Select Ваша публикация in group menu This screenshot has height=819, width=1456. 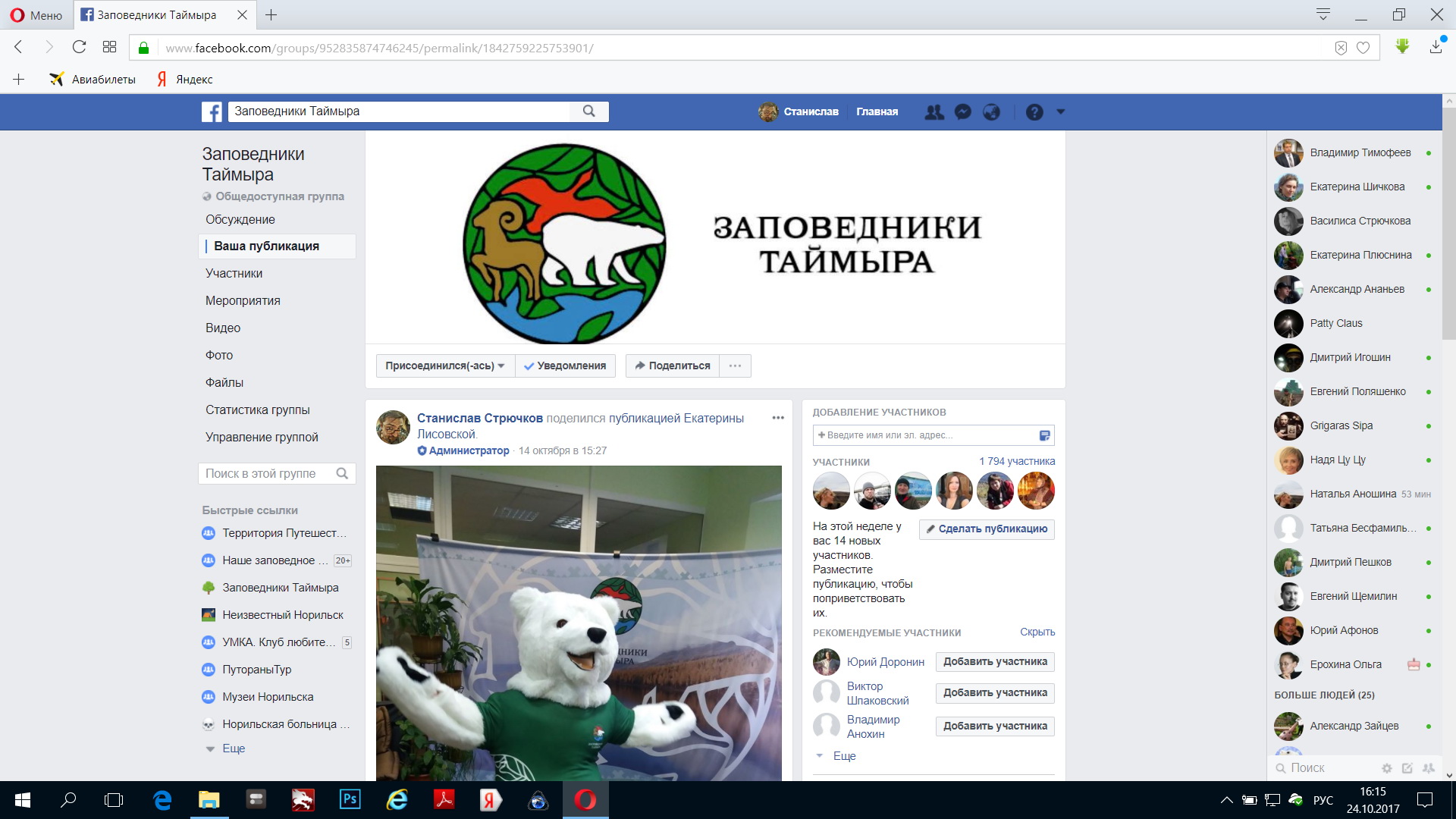(x=277, y=246)
